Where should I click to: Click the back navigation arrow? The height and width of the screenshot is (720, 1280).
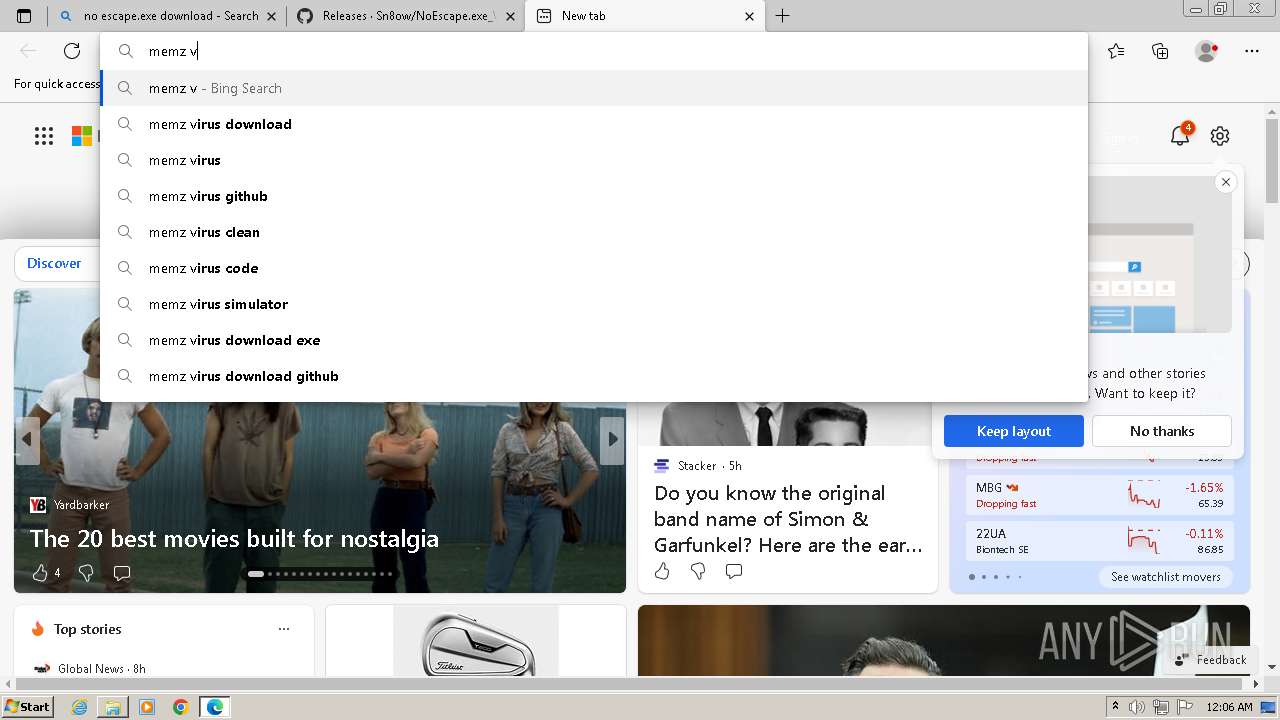28,51
